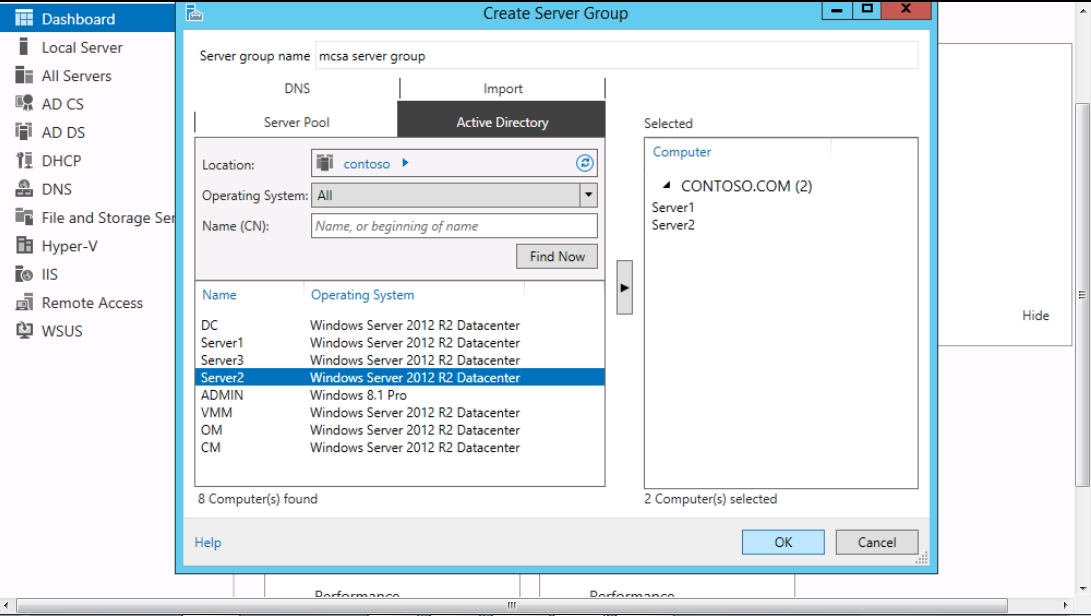The width and height of the screenshot is (1091, 616).
Task: Click the Create Server Group title bar icon
Action: (x=194, y=13)
